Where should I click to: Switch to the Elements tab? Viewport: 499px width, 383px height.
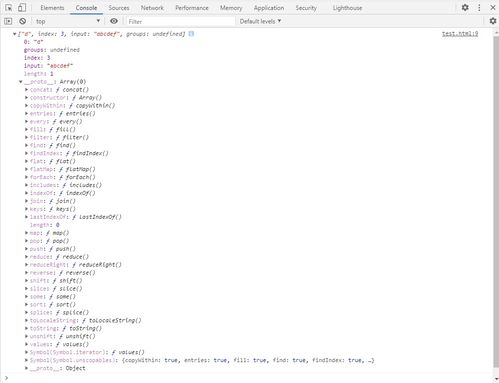click(52, 8)
